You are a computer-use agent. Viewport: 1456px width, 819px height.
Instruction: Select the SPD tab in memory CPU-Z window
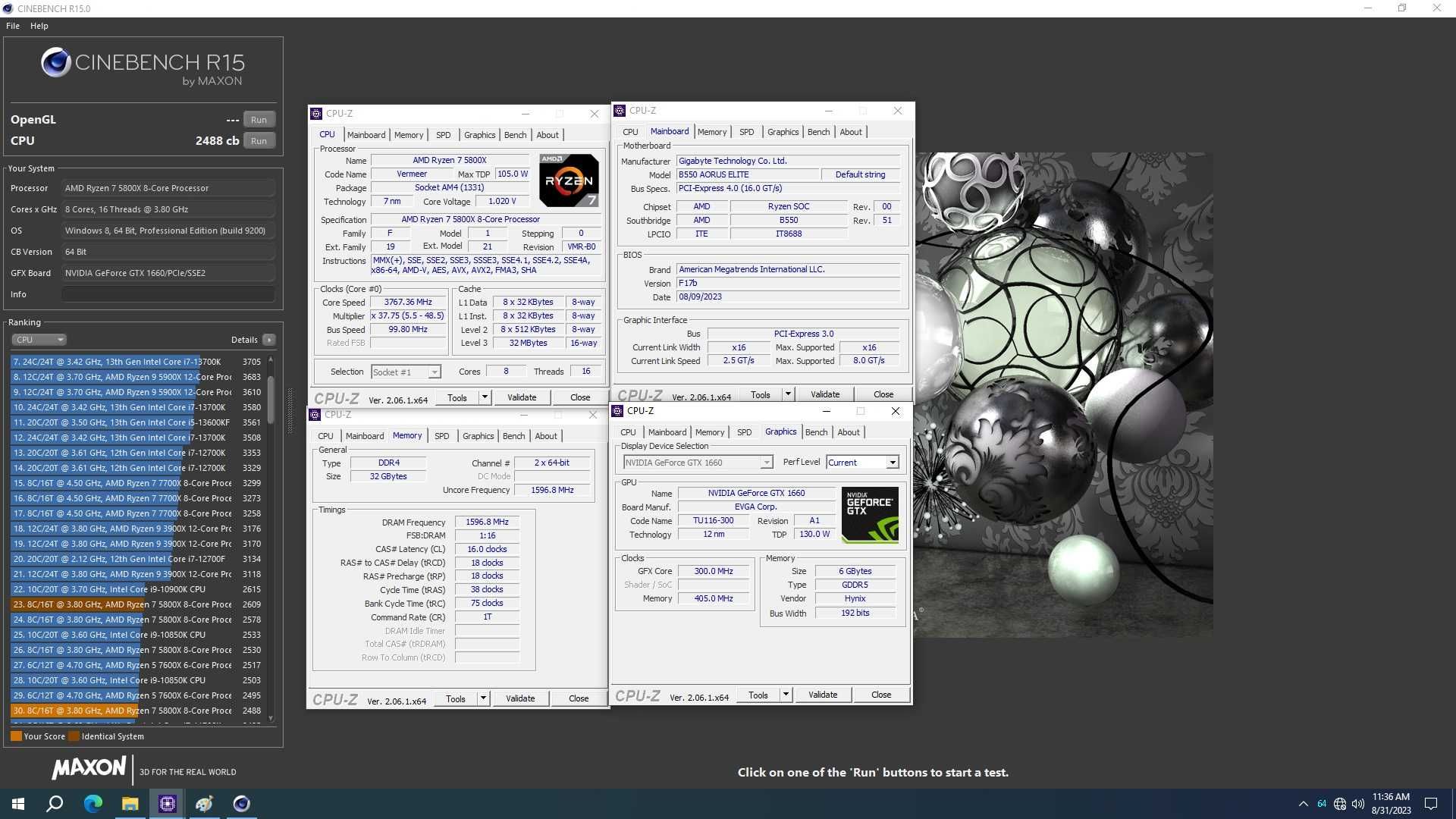(x=442, y=435)
